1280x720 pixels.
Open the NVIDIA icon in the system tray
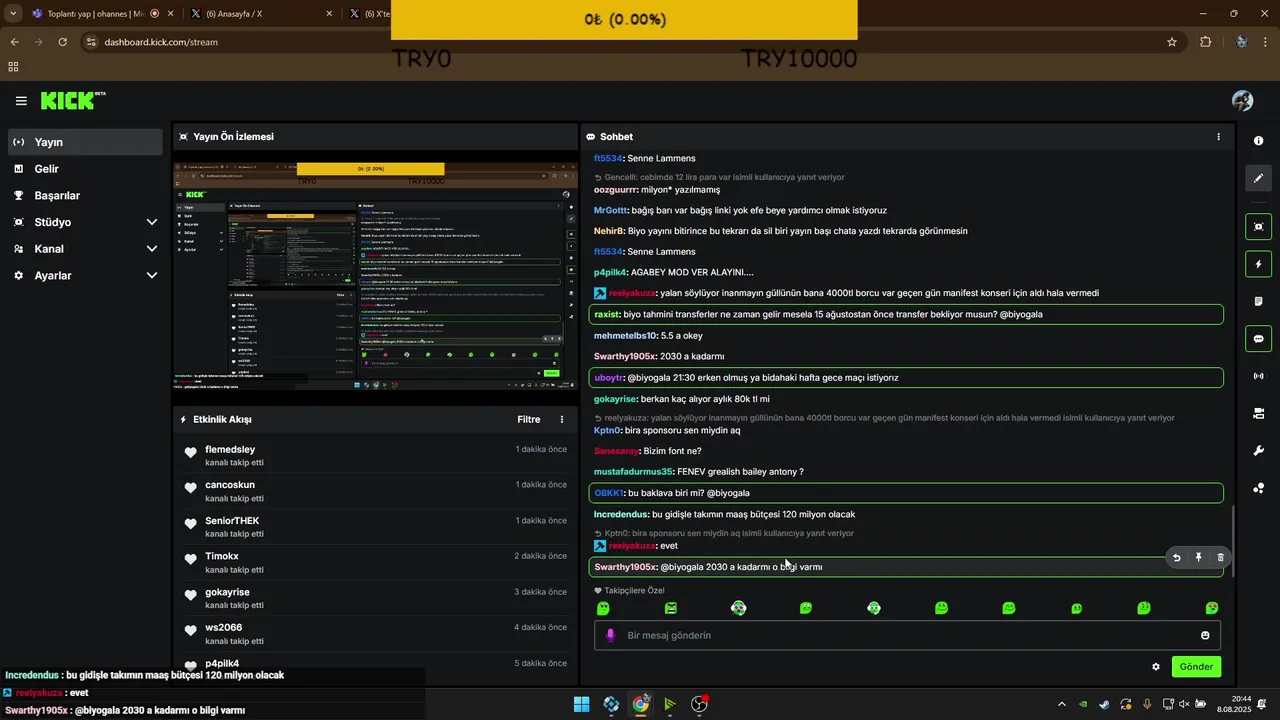click(1083, 704)
